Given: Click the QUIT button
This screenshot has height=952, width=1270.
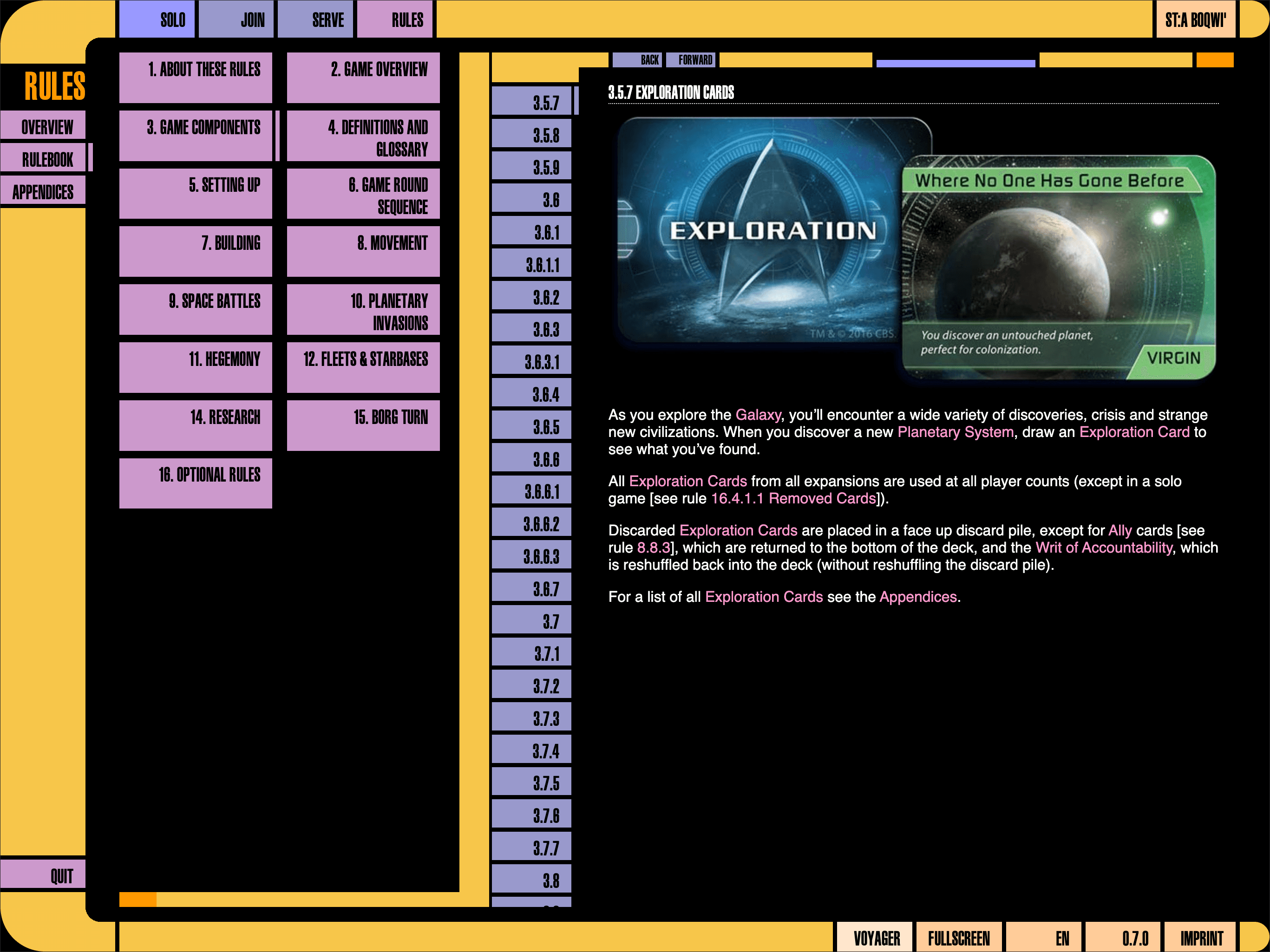Looking at the screenshot, I should [42, 874].
